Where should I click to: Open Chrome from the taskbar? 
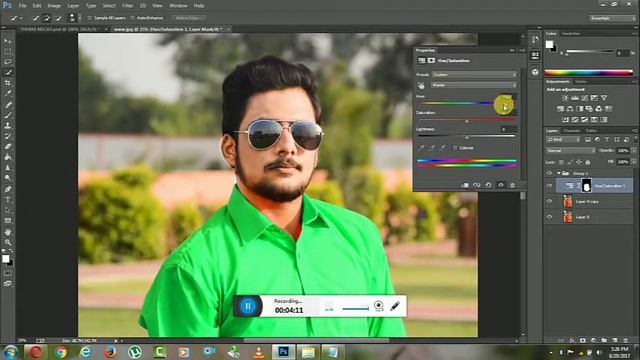point(60,352)
